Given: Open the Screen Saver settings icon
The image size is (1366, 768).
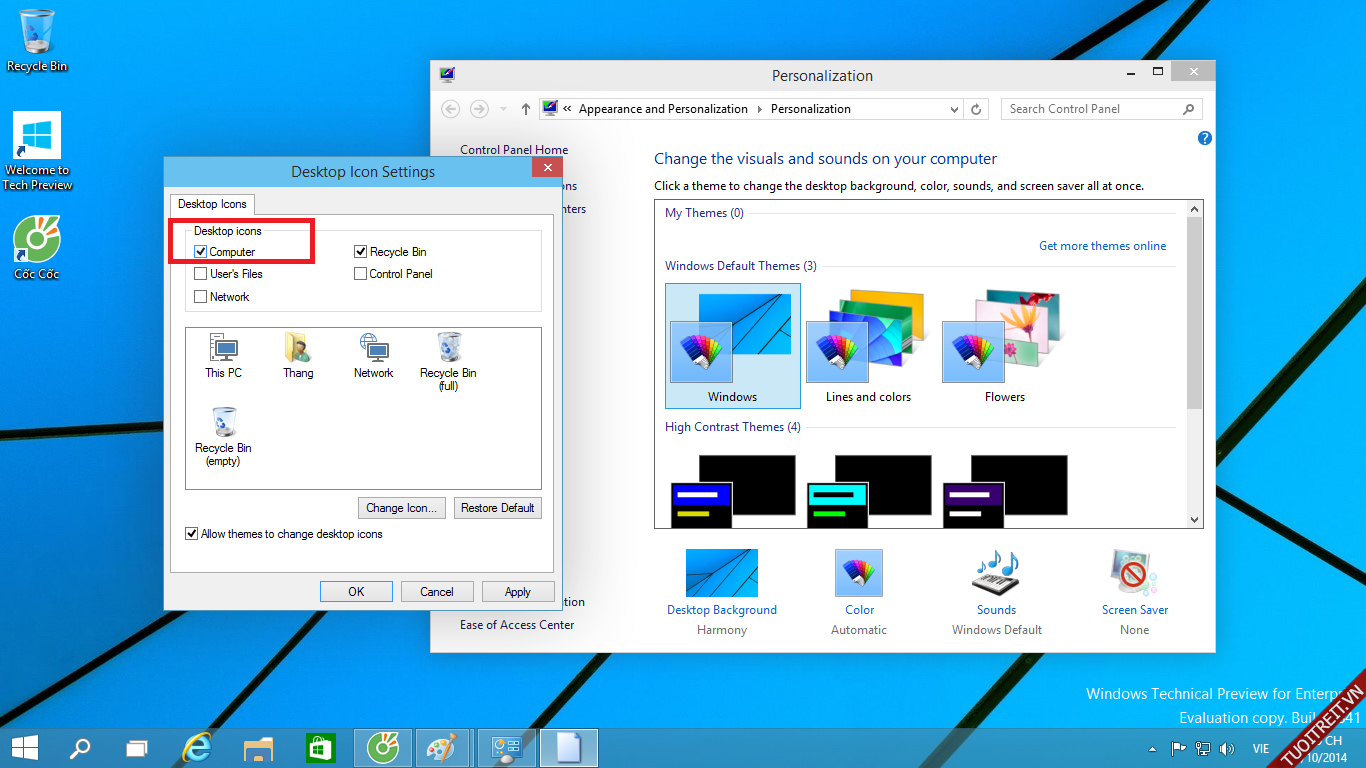Looking at the screenshot, I should tap(1134, 573).
